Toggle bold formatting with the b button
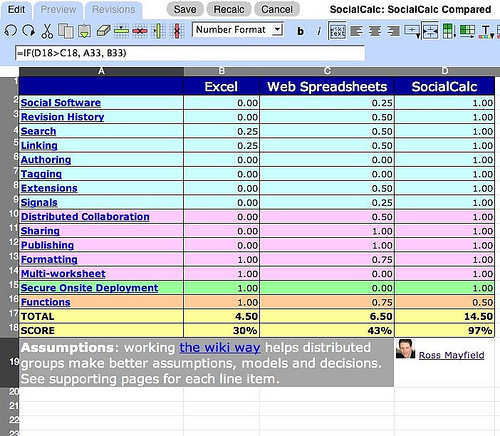 300,31
